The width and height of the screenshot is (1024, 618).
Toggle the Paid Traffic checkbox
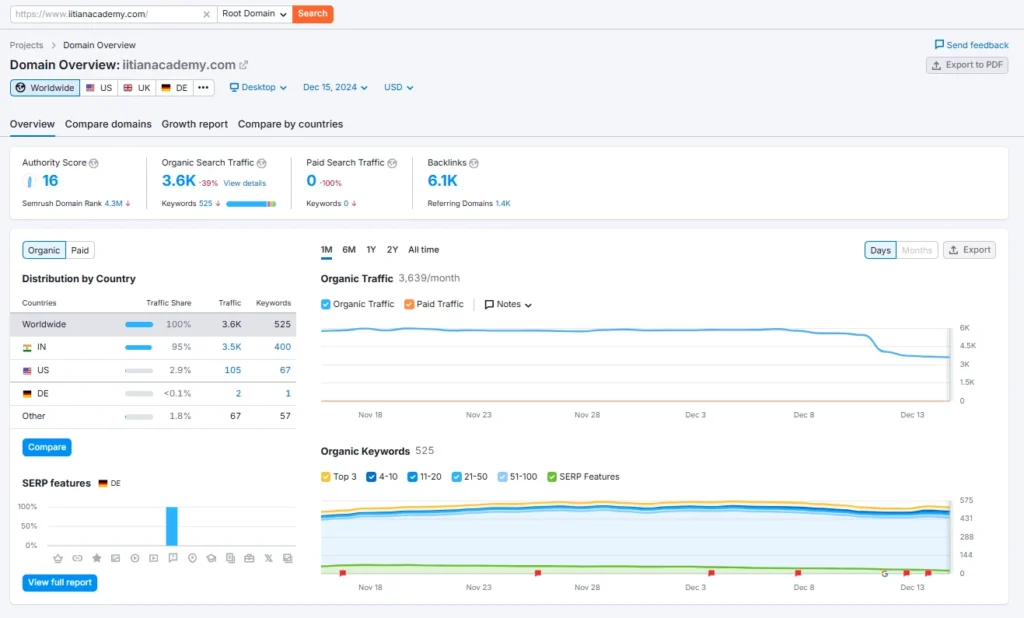[409, 304]
